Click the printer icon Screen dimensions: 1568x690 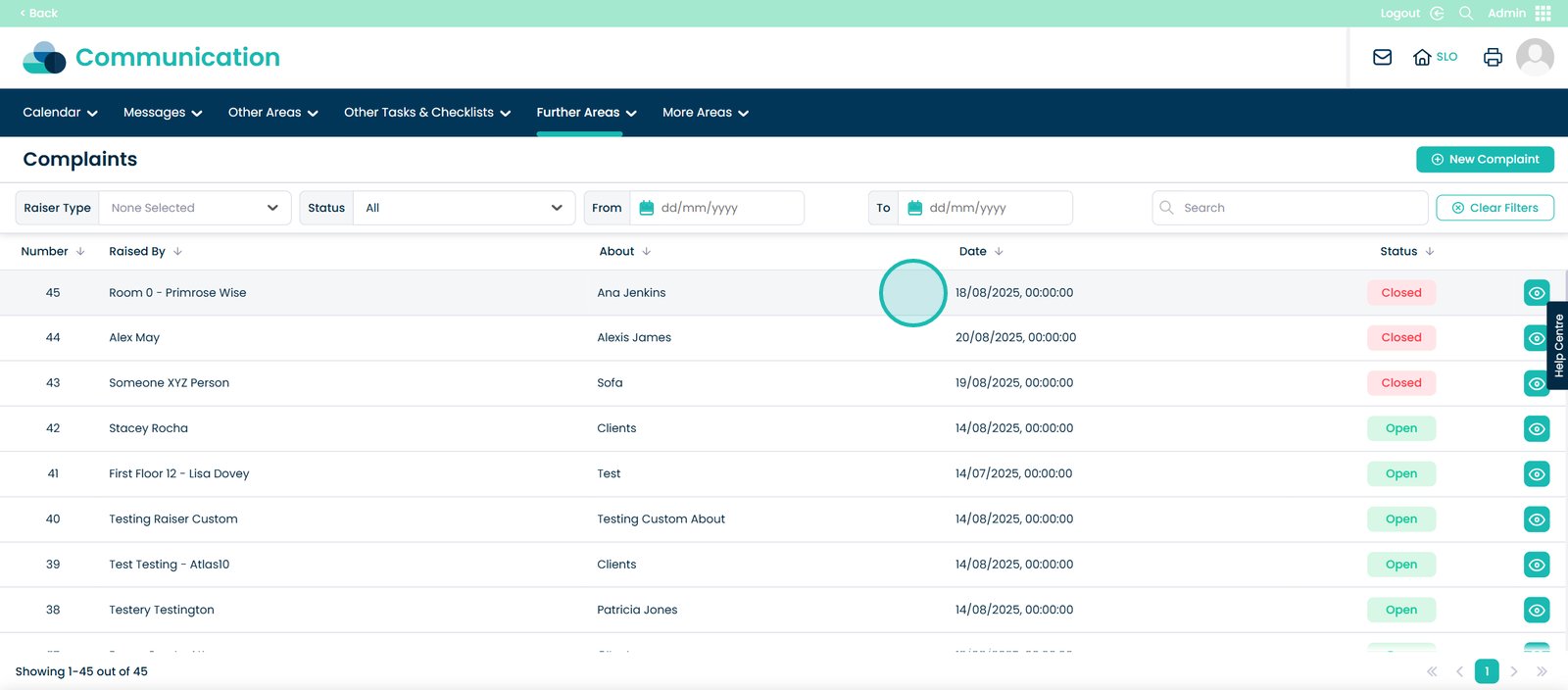pyautogui.click(x=1493, y=57)
